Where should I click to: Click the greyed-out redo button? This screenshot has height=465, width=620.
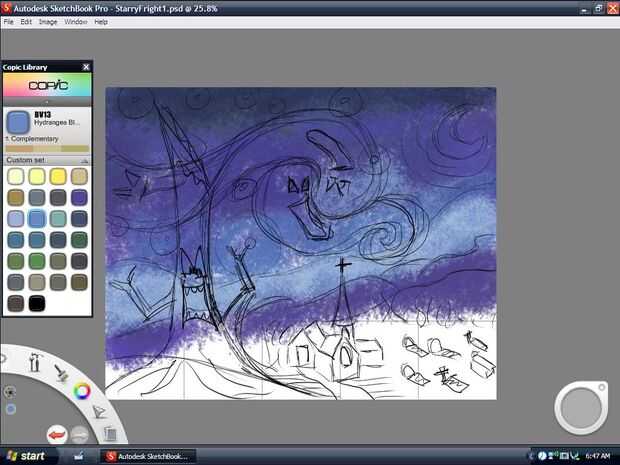pos(80,435)
